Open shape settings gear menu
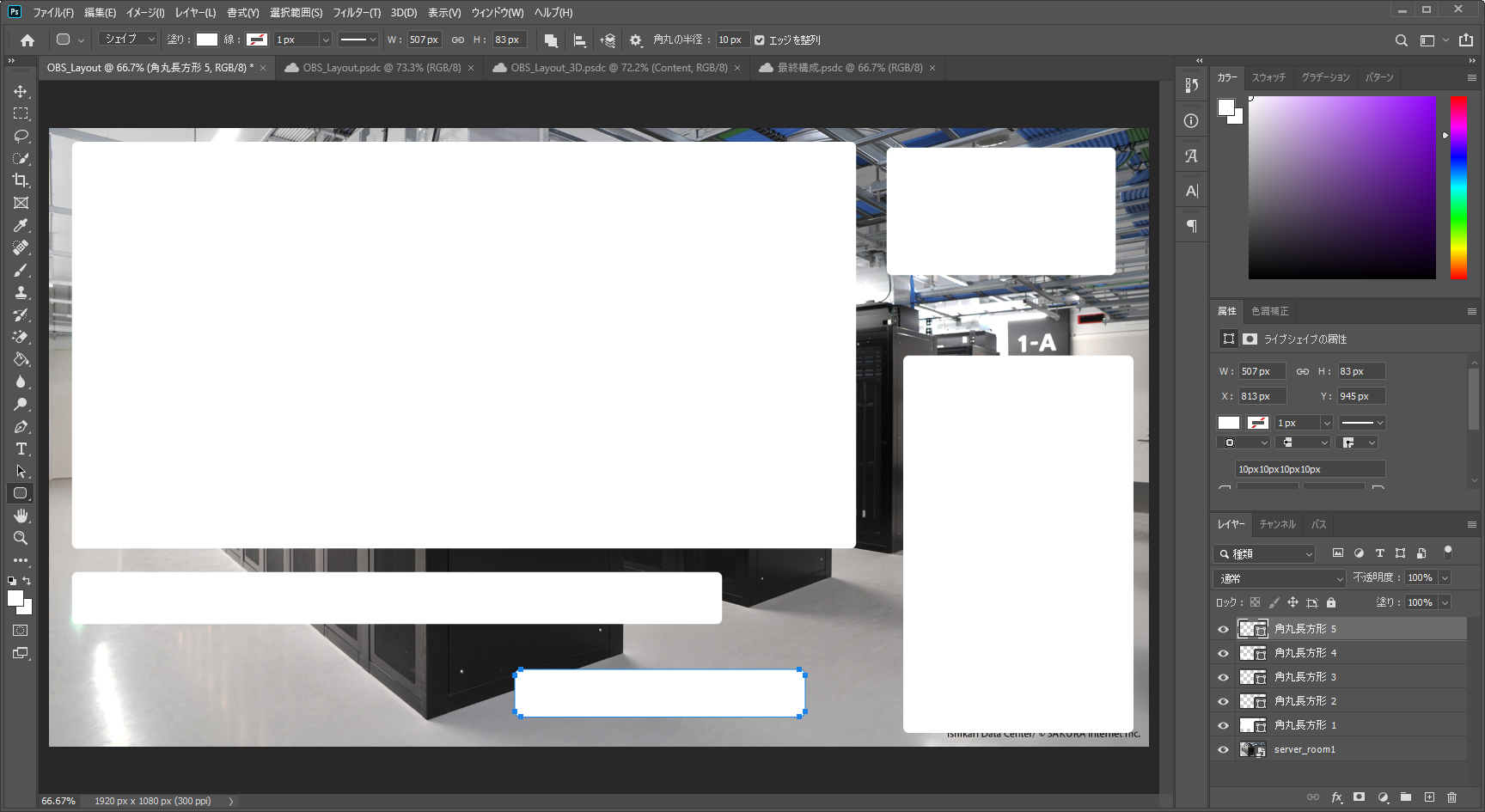The height and width of the screenshot is (812, 1485). (x=636, y=40)
